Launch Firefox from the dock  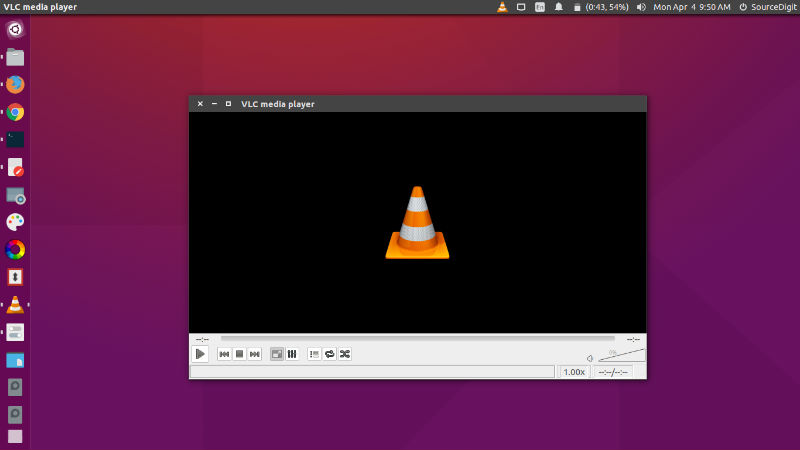click(15, 84)
